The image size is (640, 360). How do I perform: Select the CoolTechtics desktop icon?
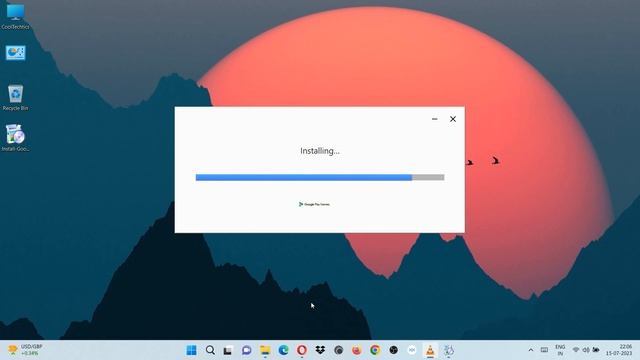15,16
